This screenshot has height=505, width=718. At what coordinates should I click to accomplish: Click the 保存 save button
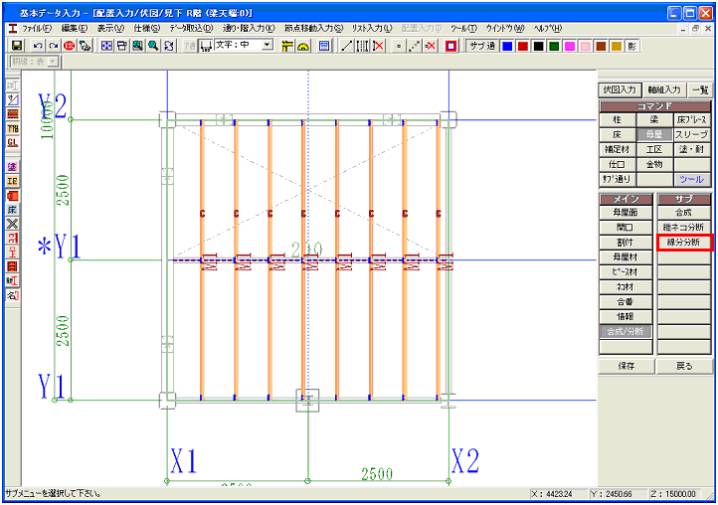click(x=626, y=366)
